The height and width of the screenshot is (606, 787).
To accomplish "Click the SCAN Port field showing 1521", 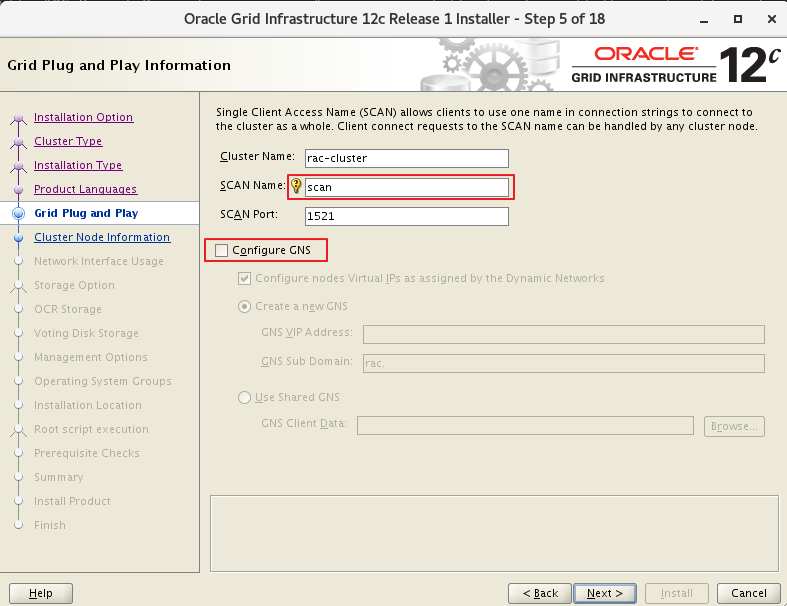I will tap(407, 216).
